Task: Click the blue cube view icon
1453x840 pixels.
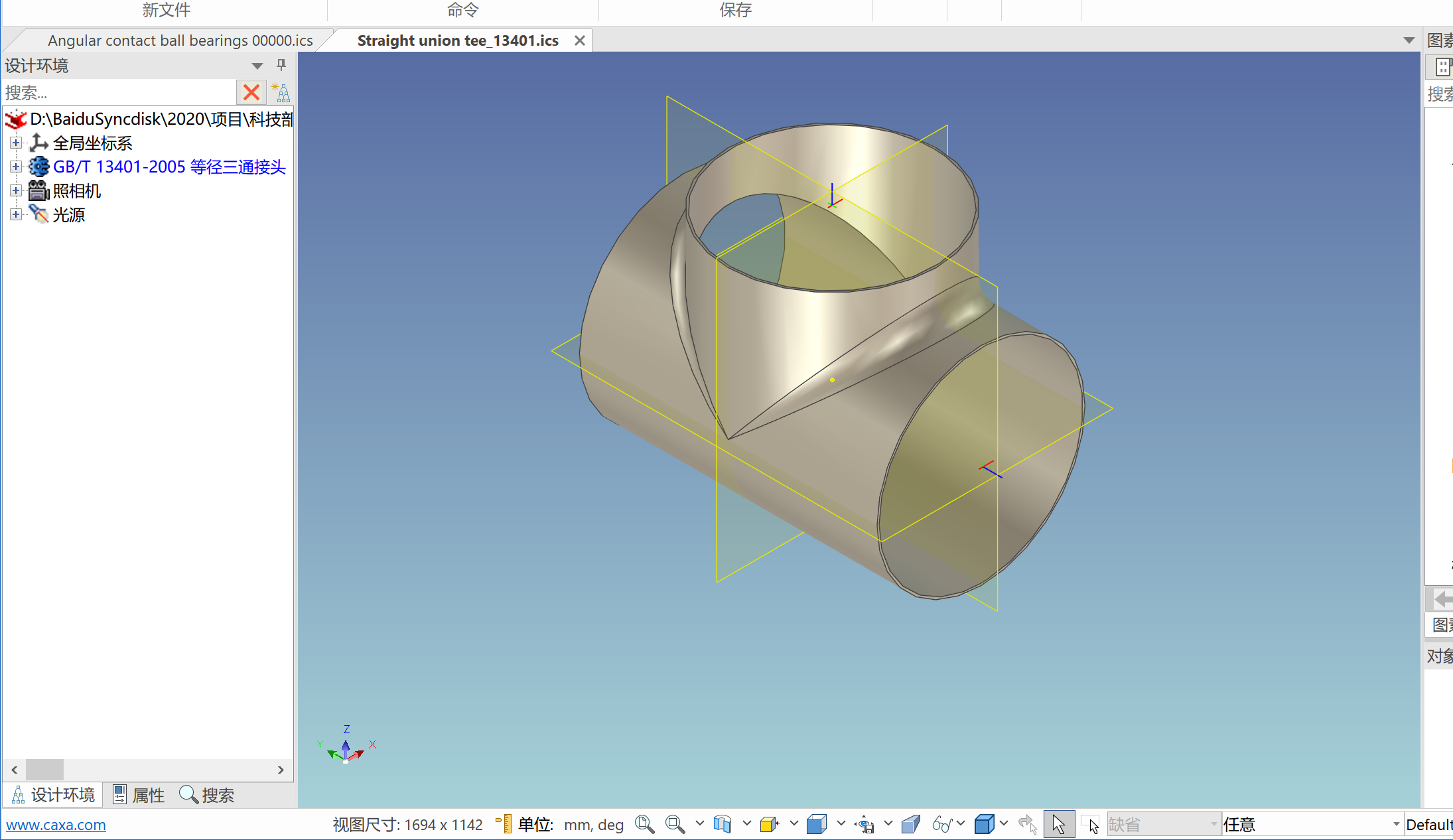Action: pyautogui.click(x=817, y=824)
